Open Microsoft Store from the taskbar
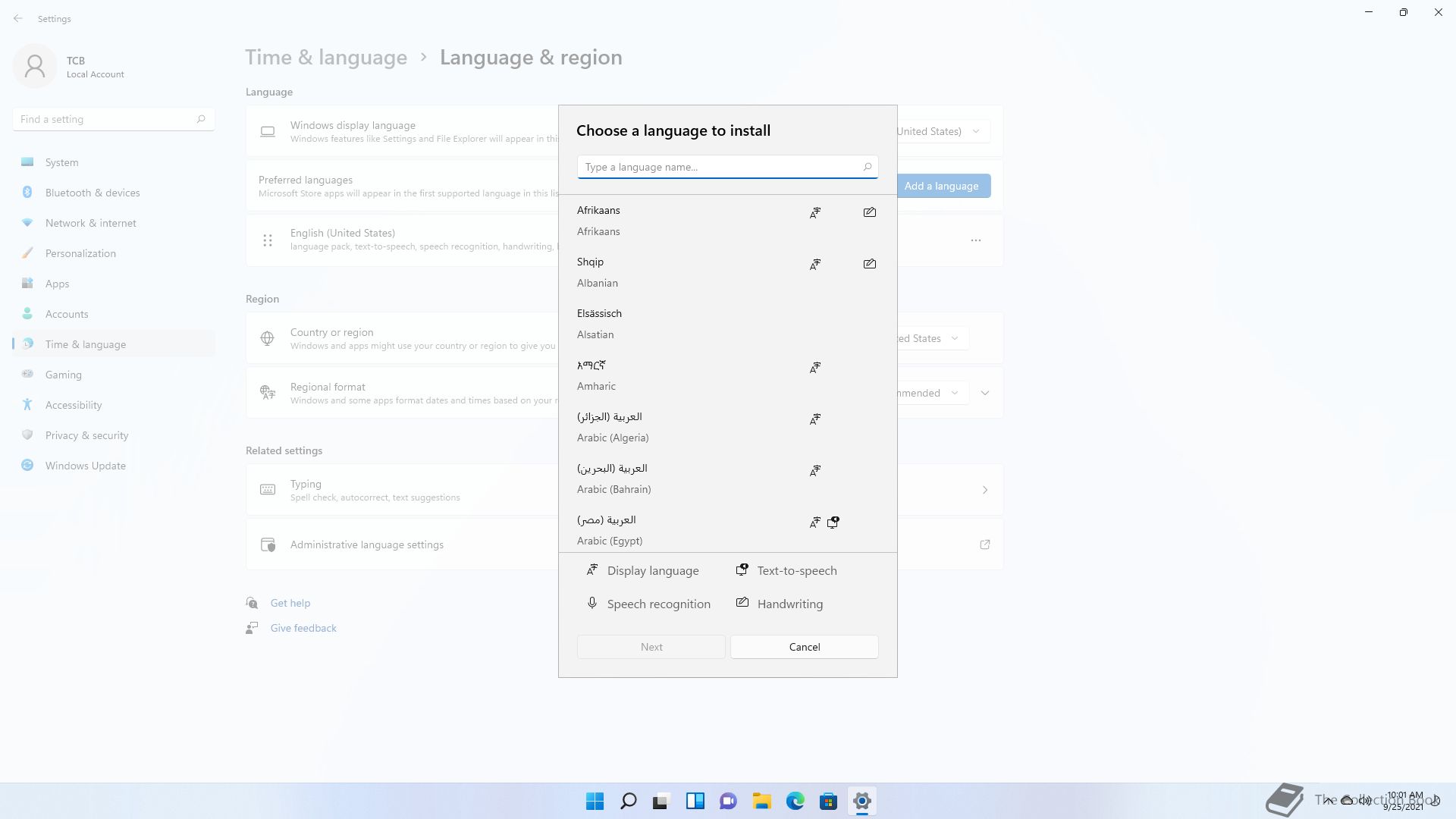This screenshot has width=1456, height=819. 828,801
